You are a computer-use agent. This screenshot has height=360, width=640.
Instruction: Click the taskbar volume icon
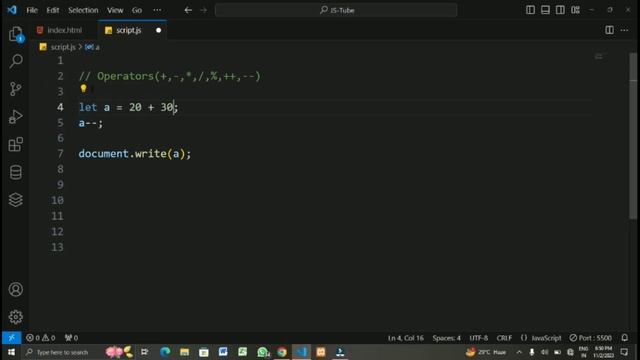pos(544,352)
